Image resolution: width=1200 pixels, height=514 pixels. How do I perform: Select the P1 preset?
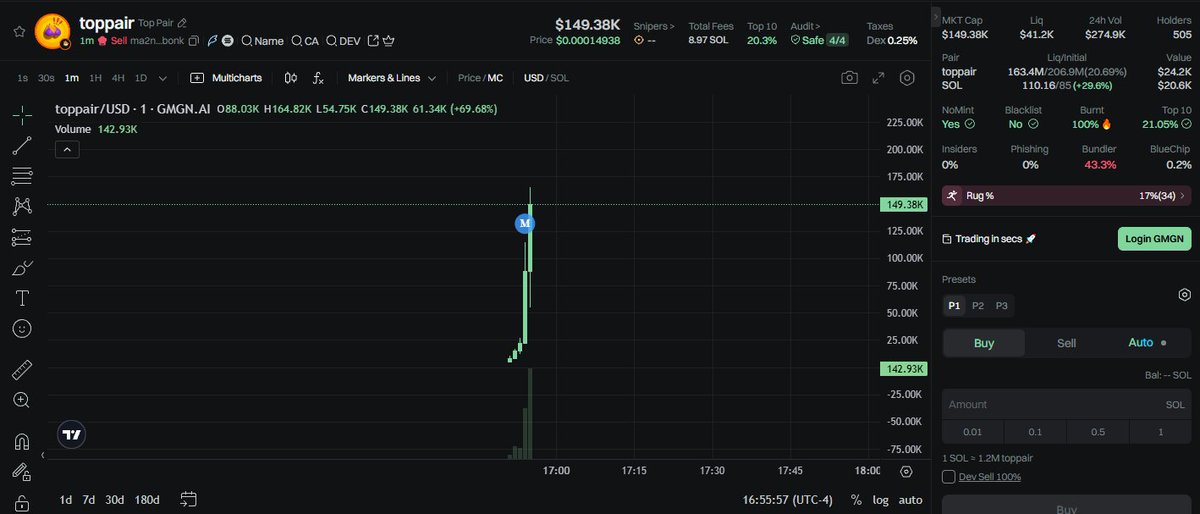click(x=954, y=305)
